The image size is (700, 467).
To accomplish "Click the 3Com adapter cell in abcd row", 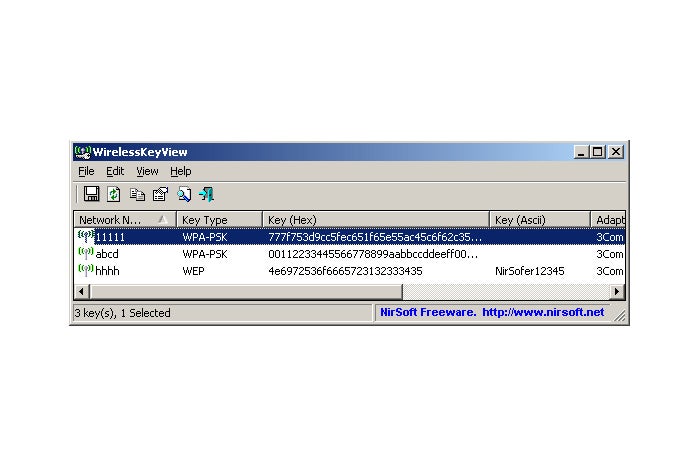I will 610,254.
